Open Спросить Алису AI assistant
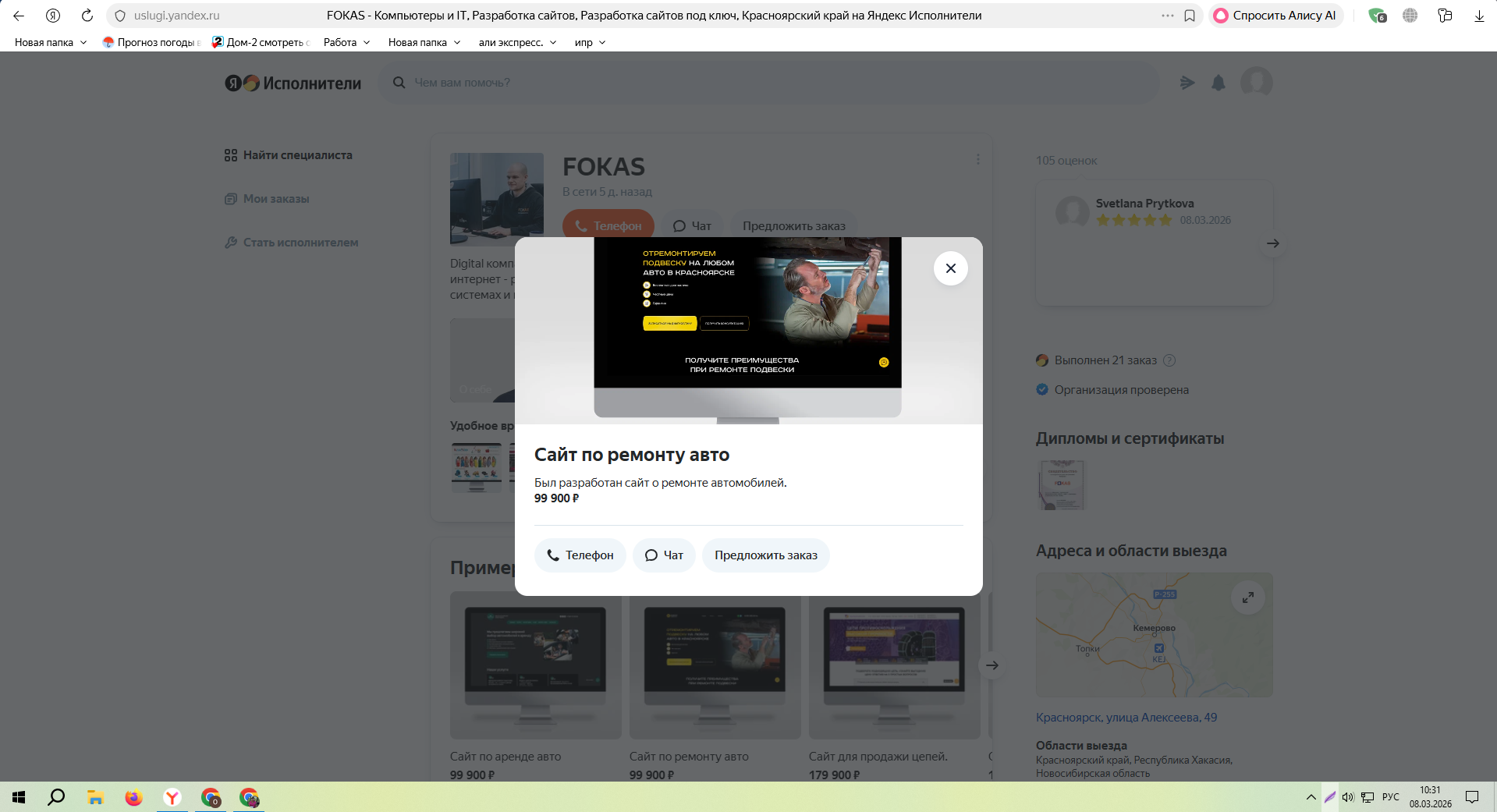This screenshot has width=1497, height=812. [x=1275, y=16]
